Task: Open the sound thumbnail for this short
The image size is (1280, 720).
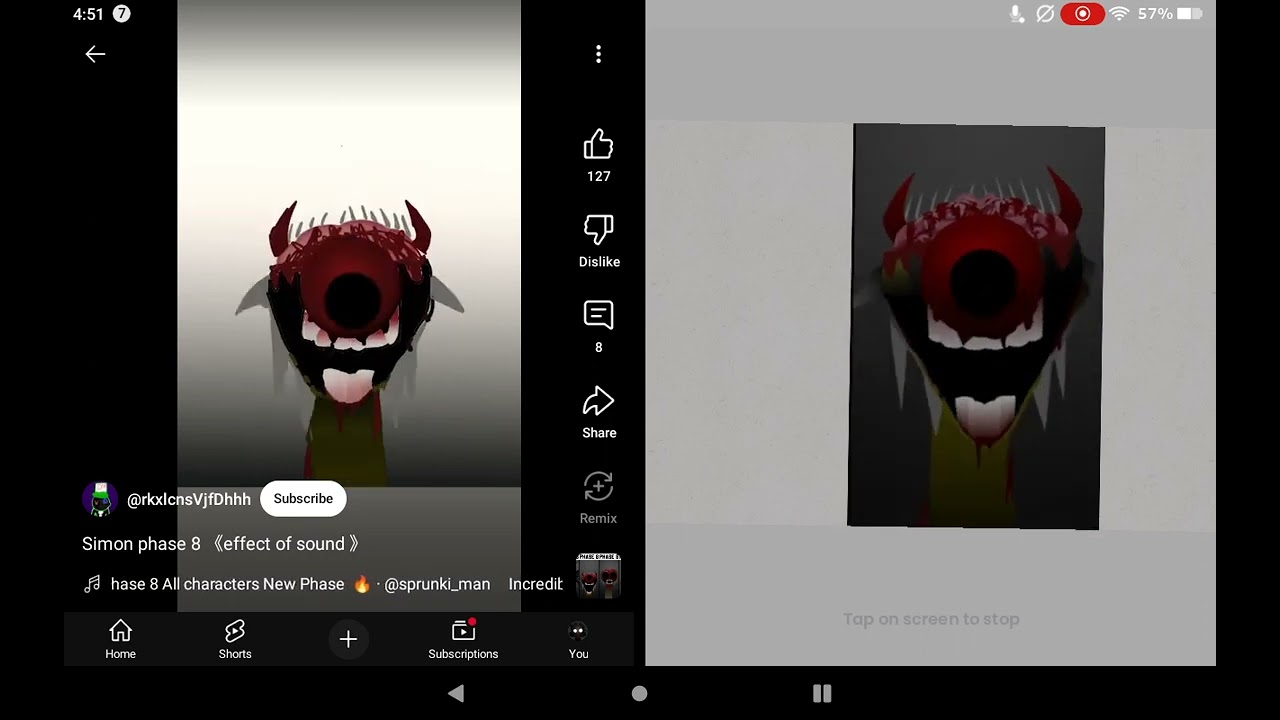Action: pyautogui.click(x=598, y=576)
